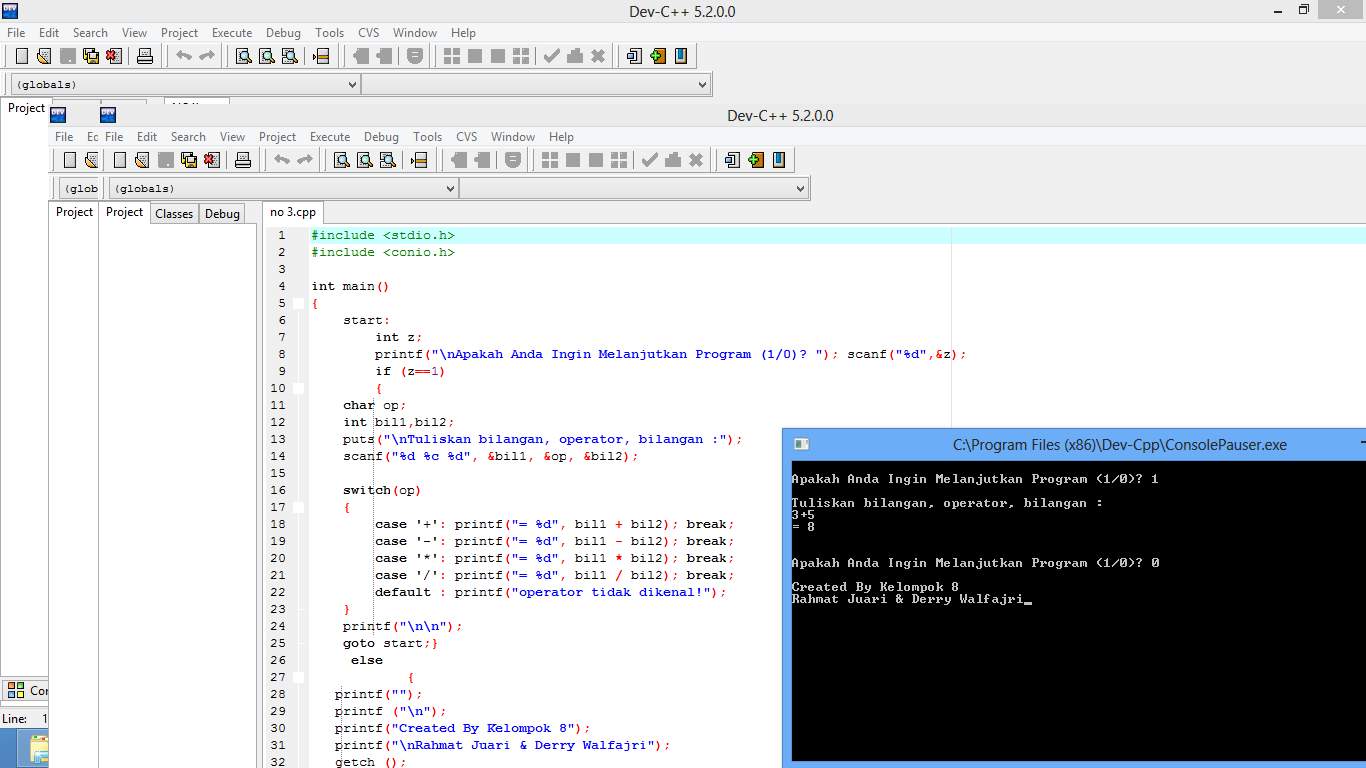Image resolution: width=1366 pixels, height=768 pixels.
Task: Click Open file icon in the outer Dev-C++ toolbar
Action: (x=44, y=56)
